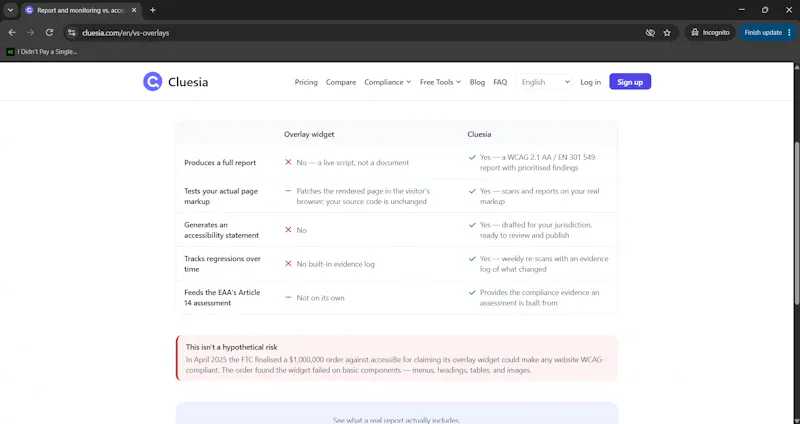Click 'Tests your actual page markup' row label
This screenshot has width=800, height=424.
(221, 196)
